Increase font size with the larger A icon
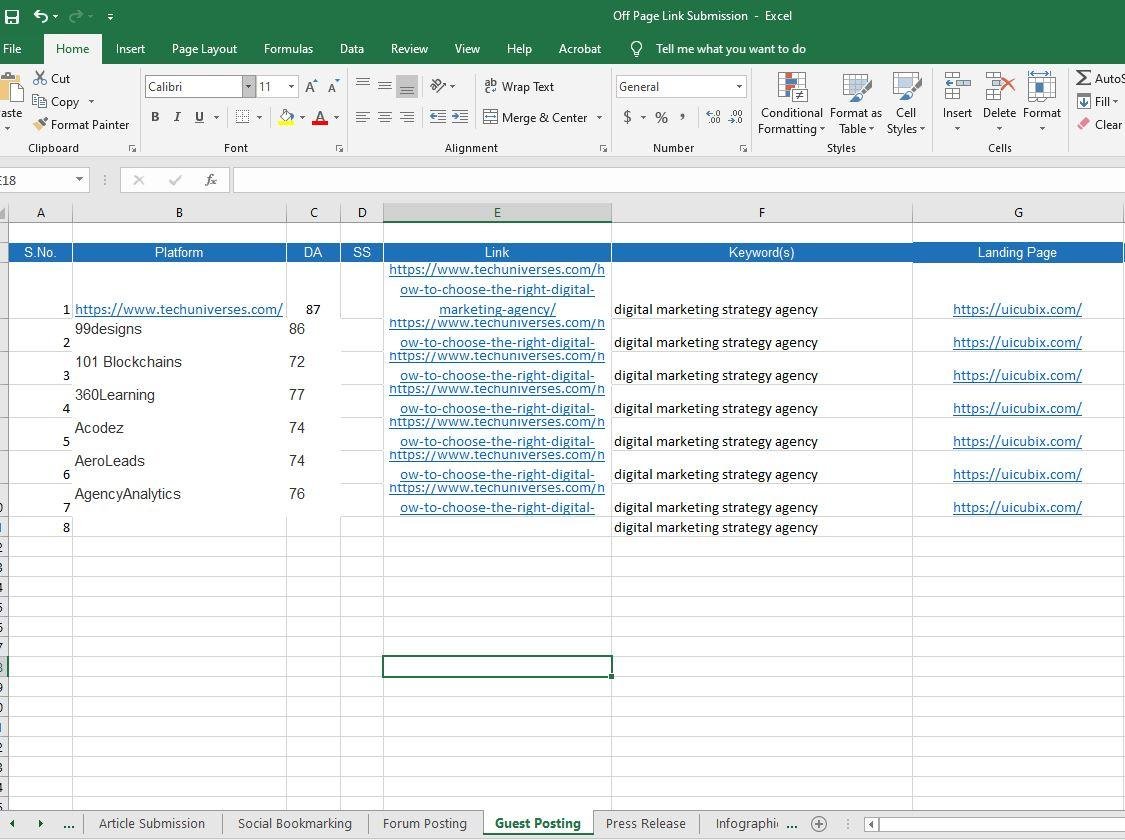 pos(311,87)
